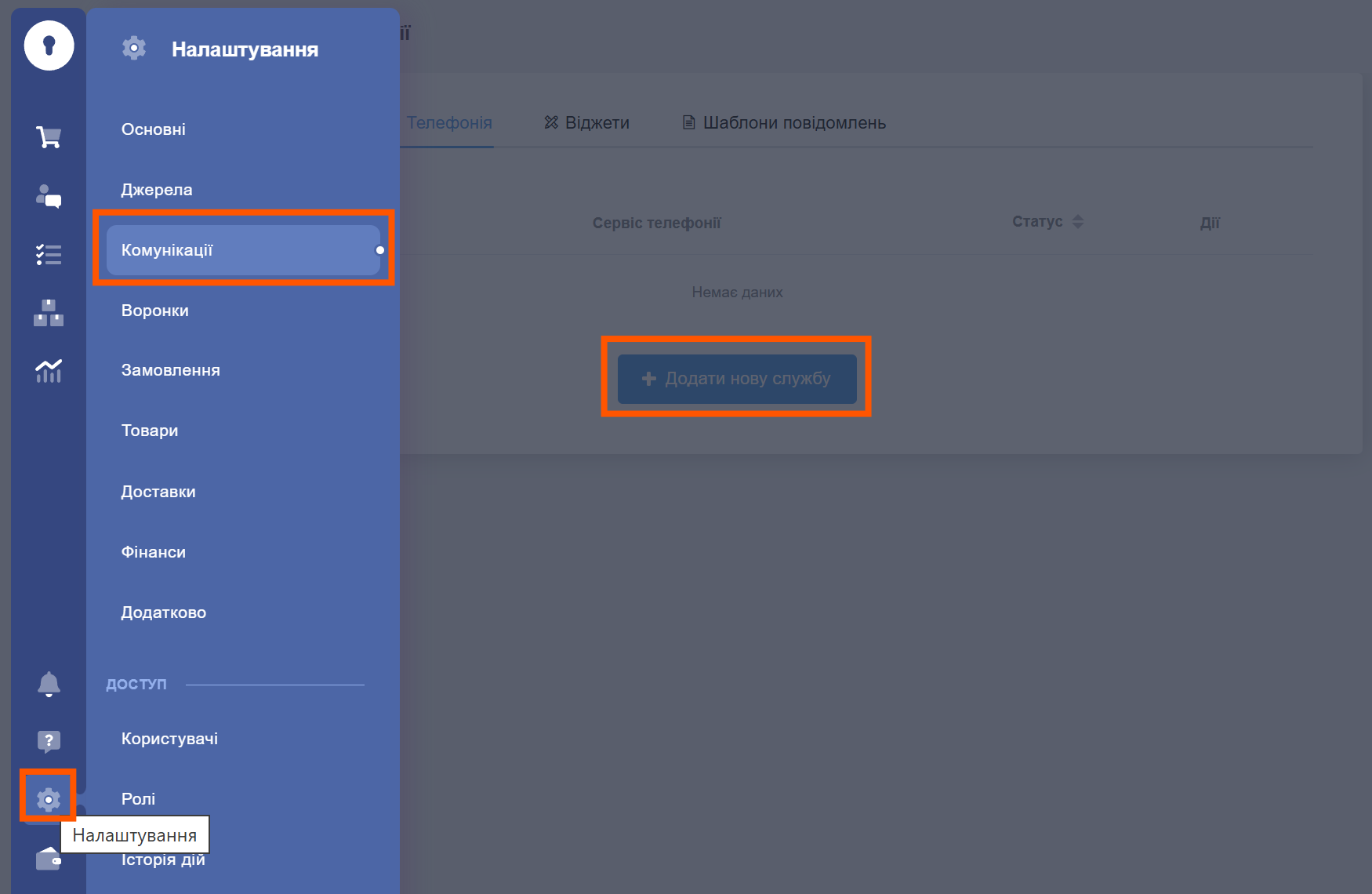1372x894 pixels.
Task: Click the keyhole logo at top
Action: (49, 45)
